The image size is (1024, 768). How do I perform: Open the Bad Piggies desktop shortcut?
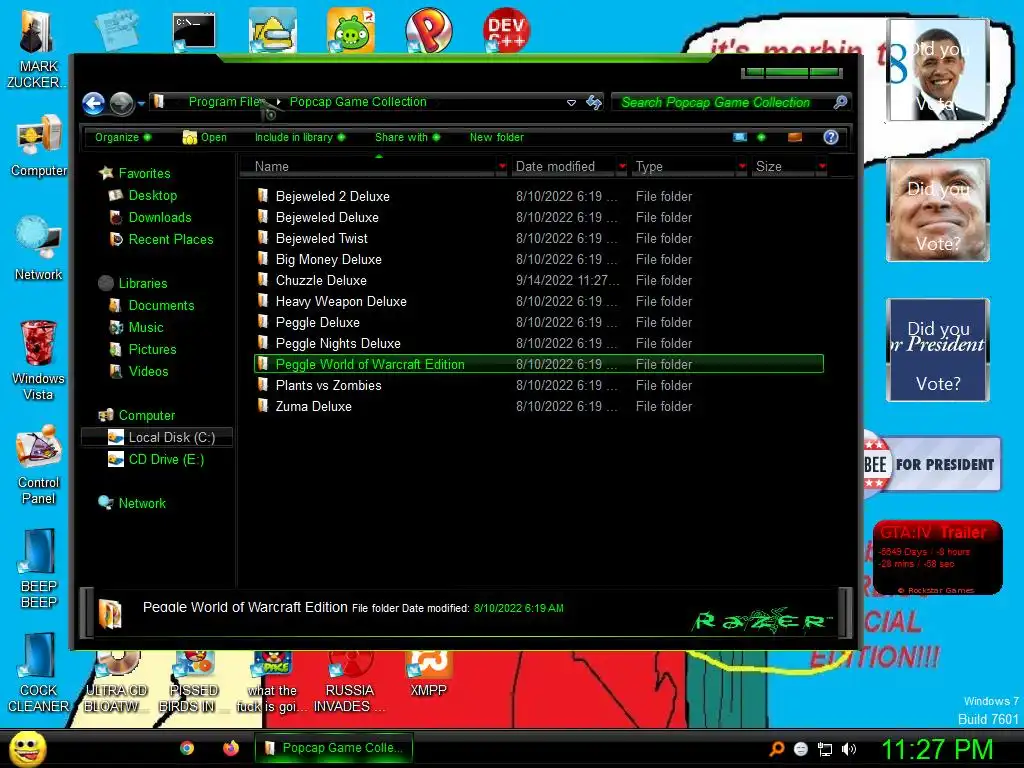pos(351,29)
